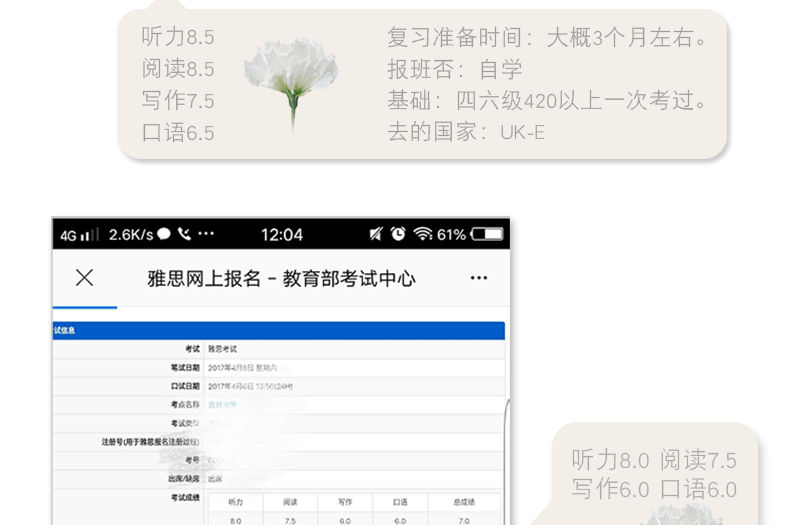Click 写作7.5 in the top bubble
Image resolution: width=790 pixels, height=525 pixels.
tap(178, 100)
